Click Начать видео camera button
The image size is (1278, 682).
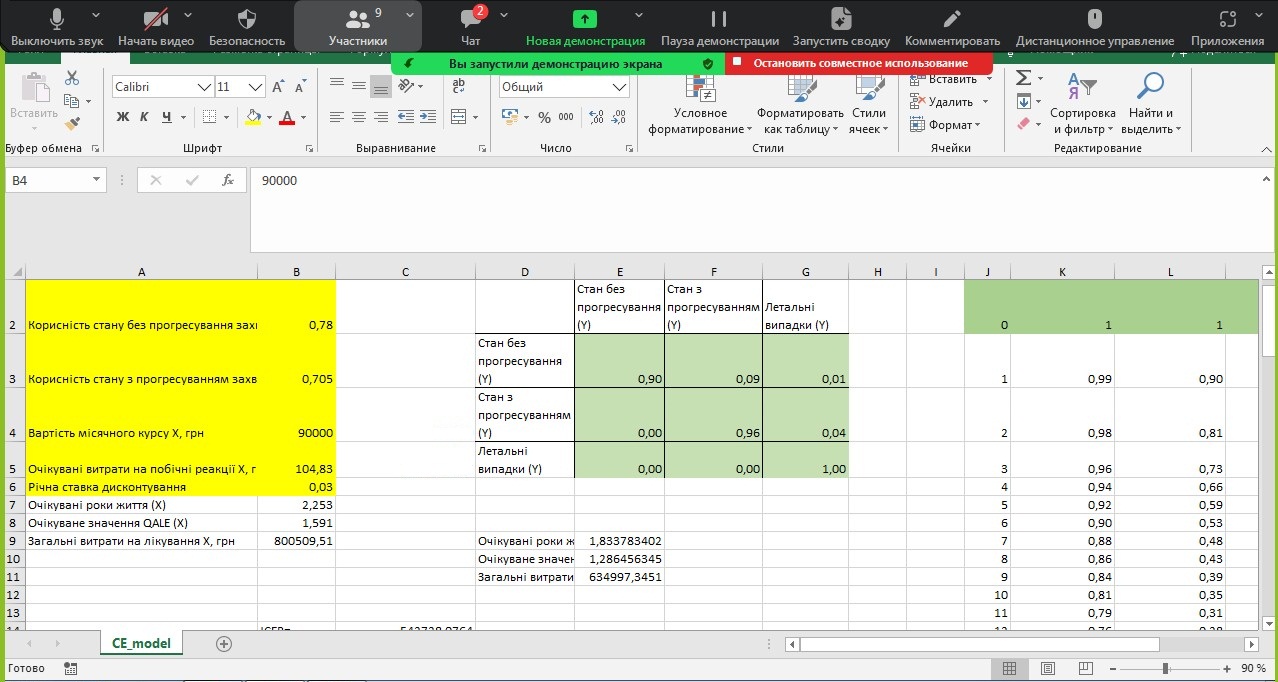click(x=156, y=27)
